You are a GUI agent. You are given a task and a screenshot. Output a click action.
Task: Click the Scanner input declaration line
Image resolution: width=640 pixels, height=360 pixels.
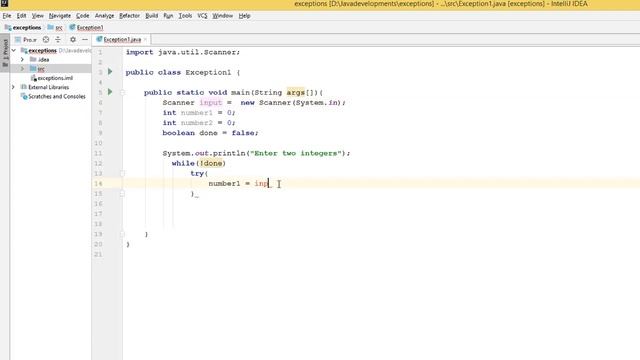254,103
